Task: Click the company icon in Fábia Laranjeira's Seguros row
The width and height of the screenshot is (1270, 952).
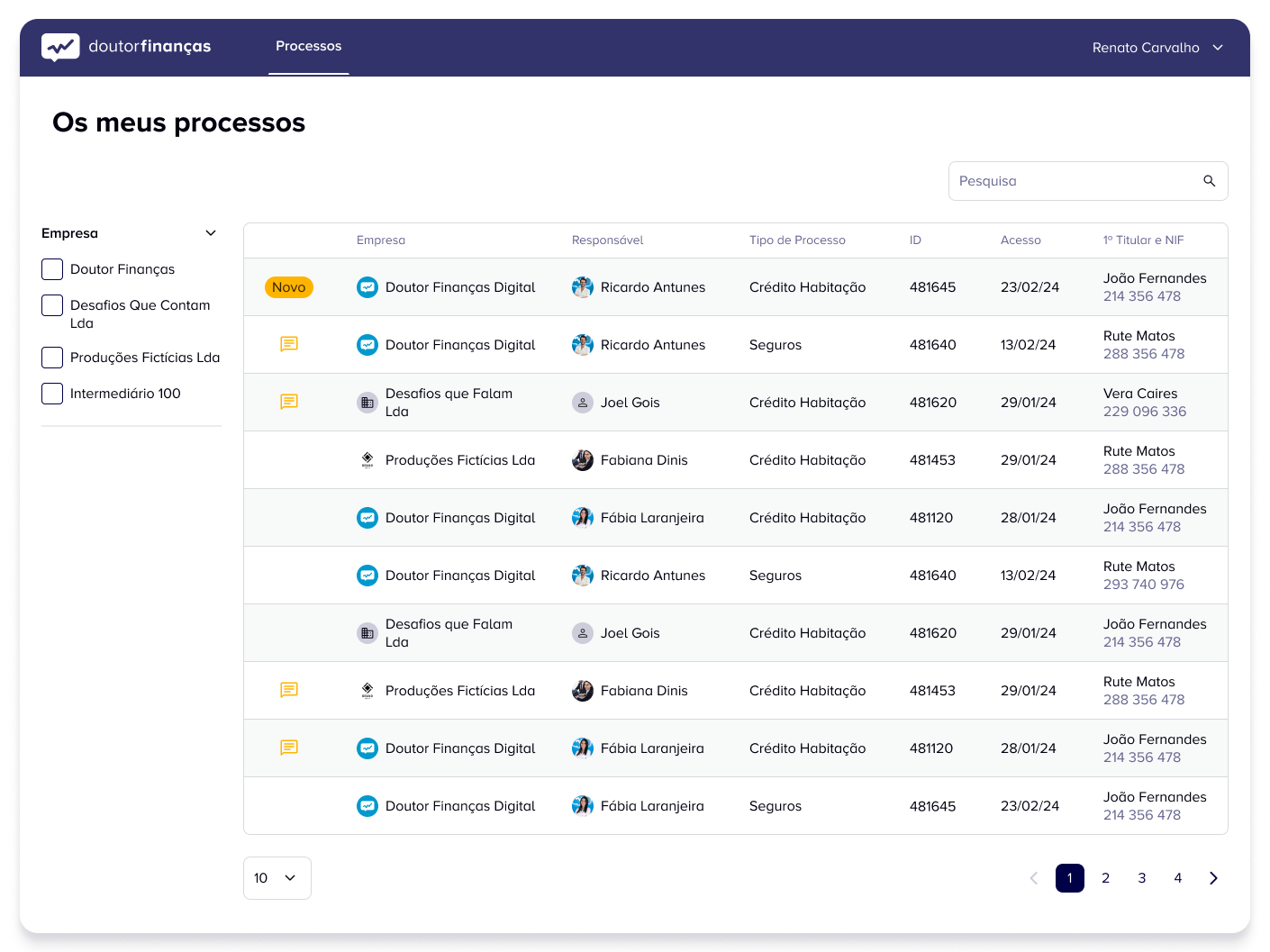Action: [x=367, y=806]
